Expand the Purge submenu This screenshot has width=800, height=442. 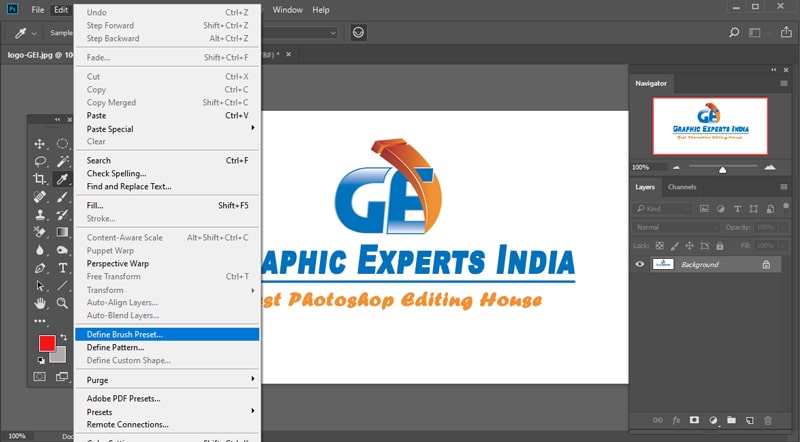pos(168,380)
